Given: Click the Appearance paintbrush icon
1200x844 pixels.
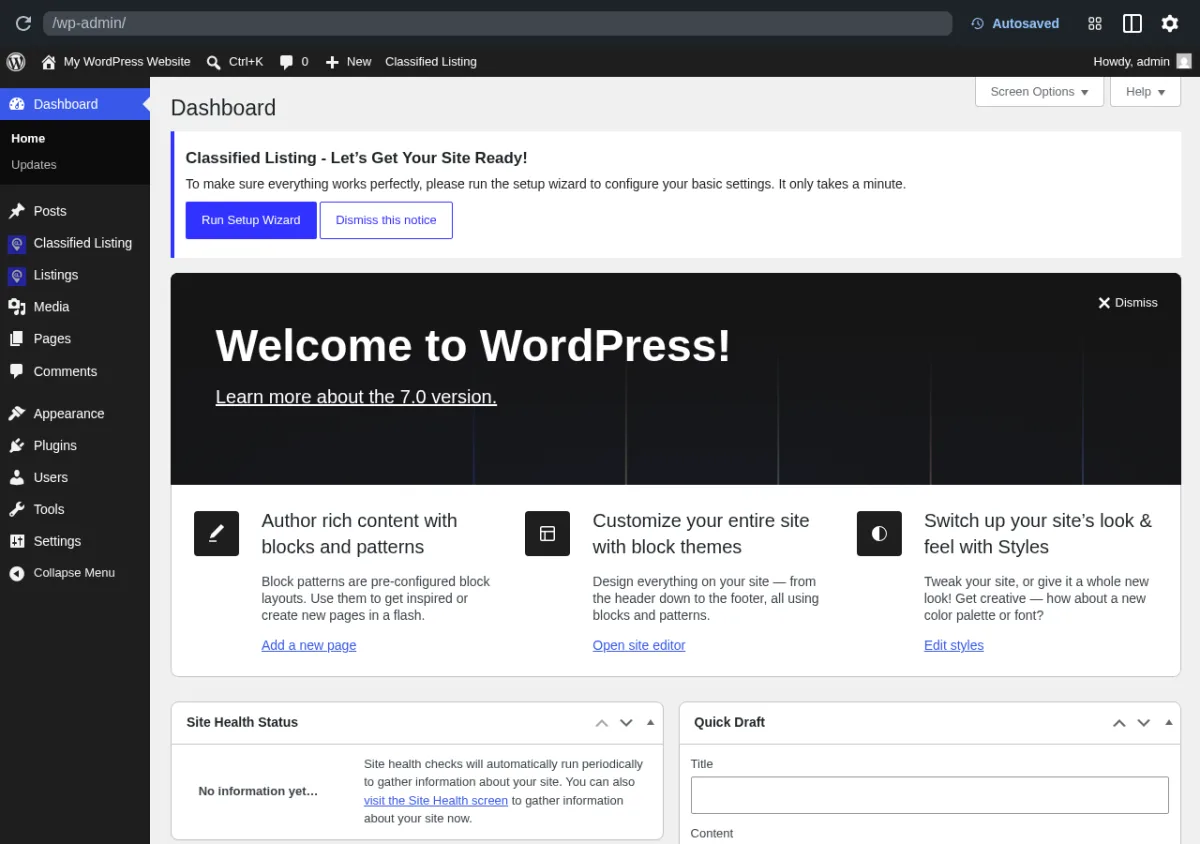Looking at the screenshot, I should pos(17,413).
